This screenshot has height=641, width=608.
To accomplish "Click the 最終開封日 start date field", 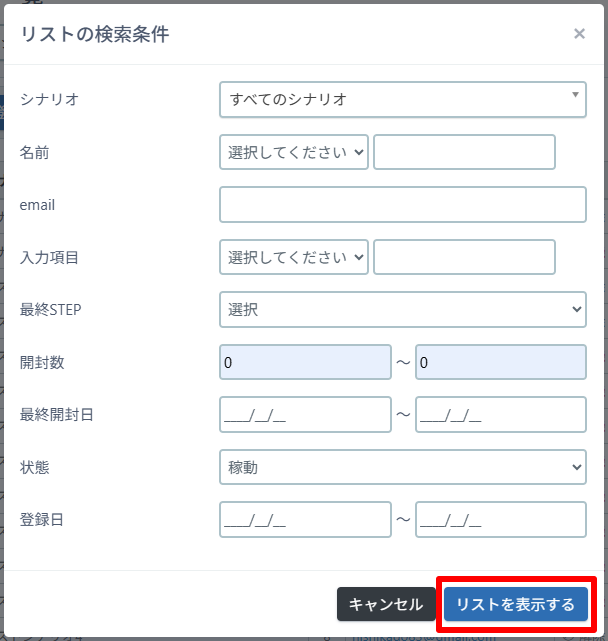I will coord(305,414).
